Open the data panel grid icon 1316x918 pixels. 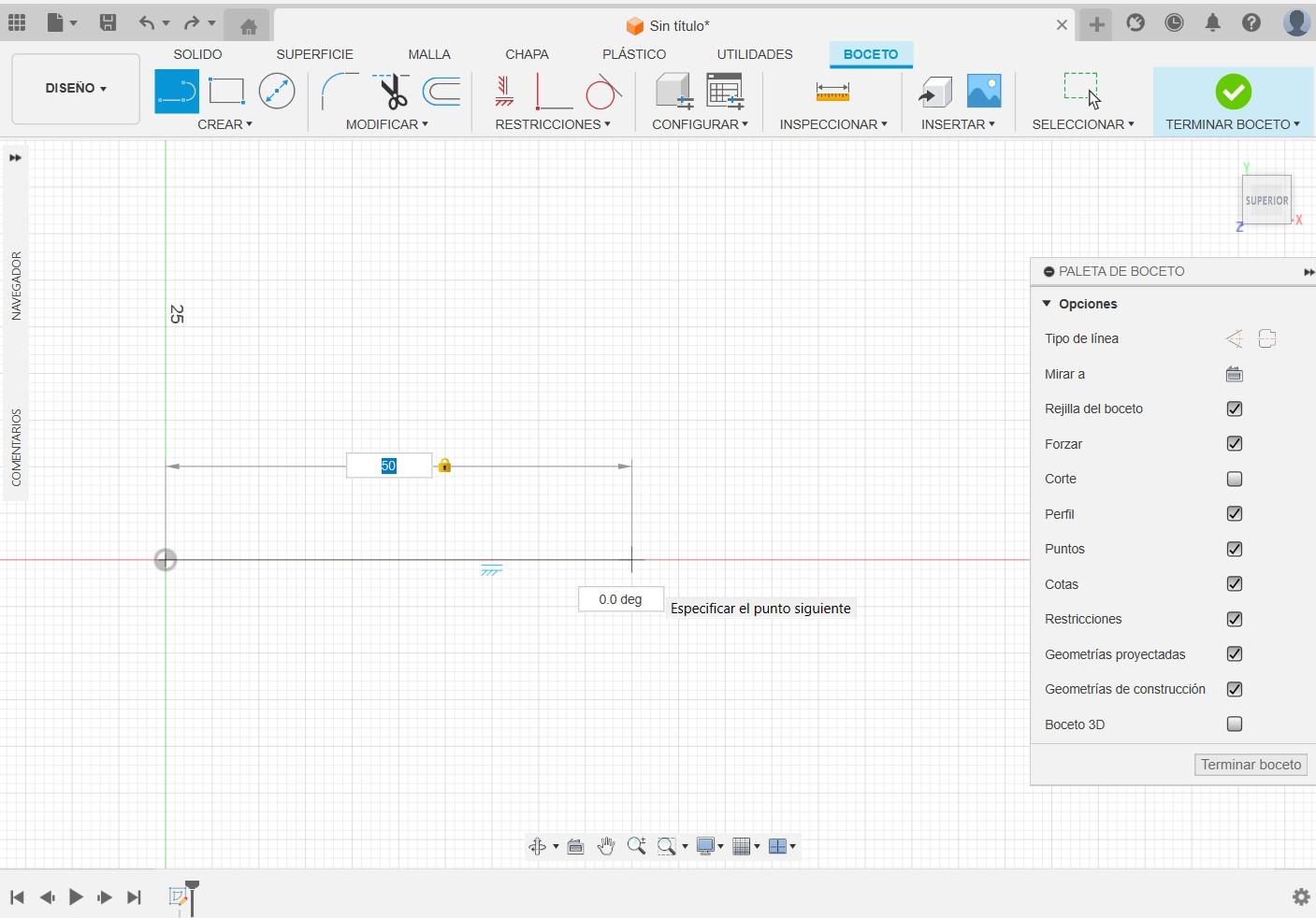pyautogui.click(x=17, y=23)
